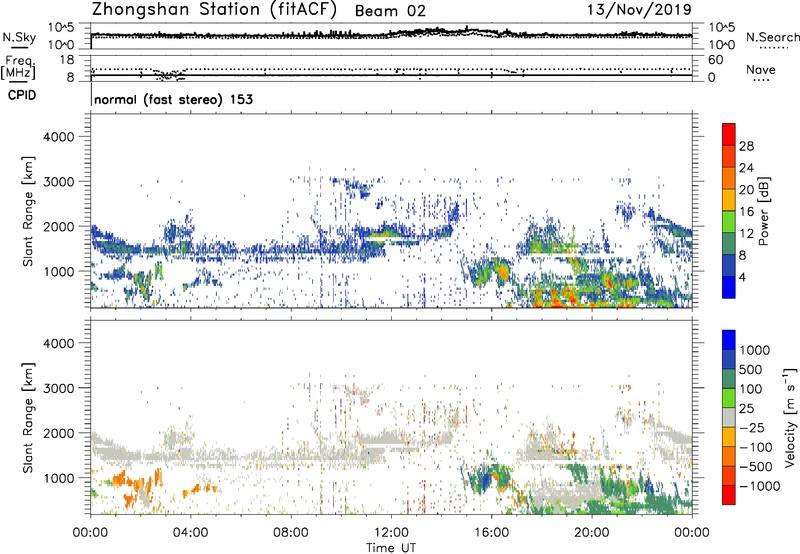Screen dimensions: 800x554
Task: Click the 'Time UT' axis label
Action: point(391,548)
